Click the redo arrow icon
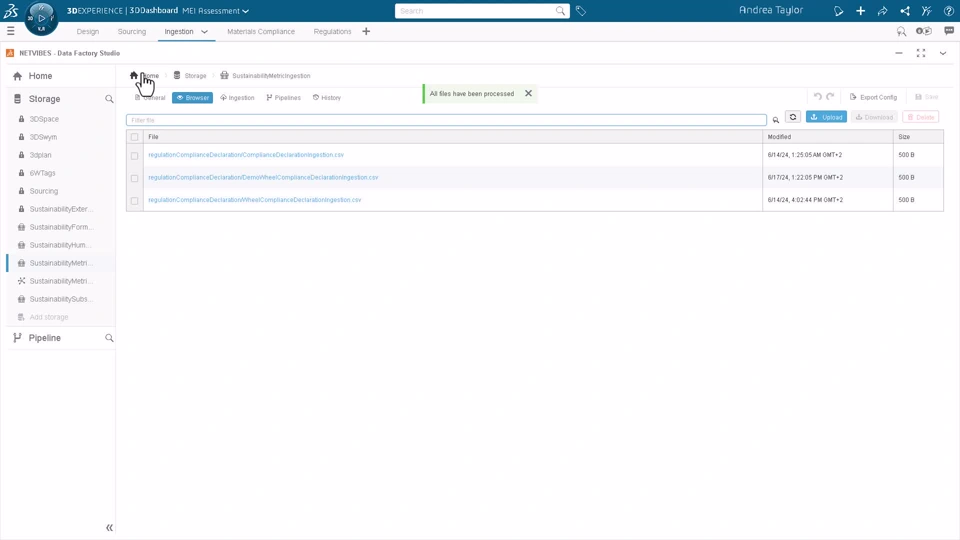Image resolution: width=960 pixels, height=540 pixels. tap(830, 97)
